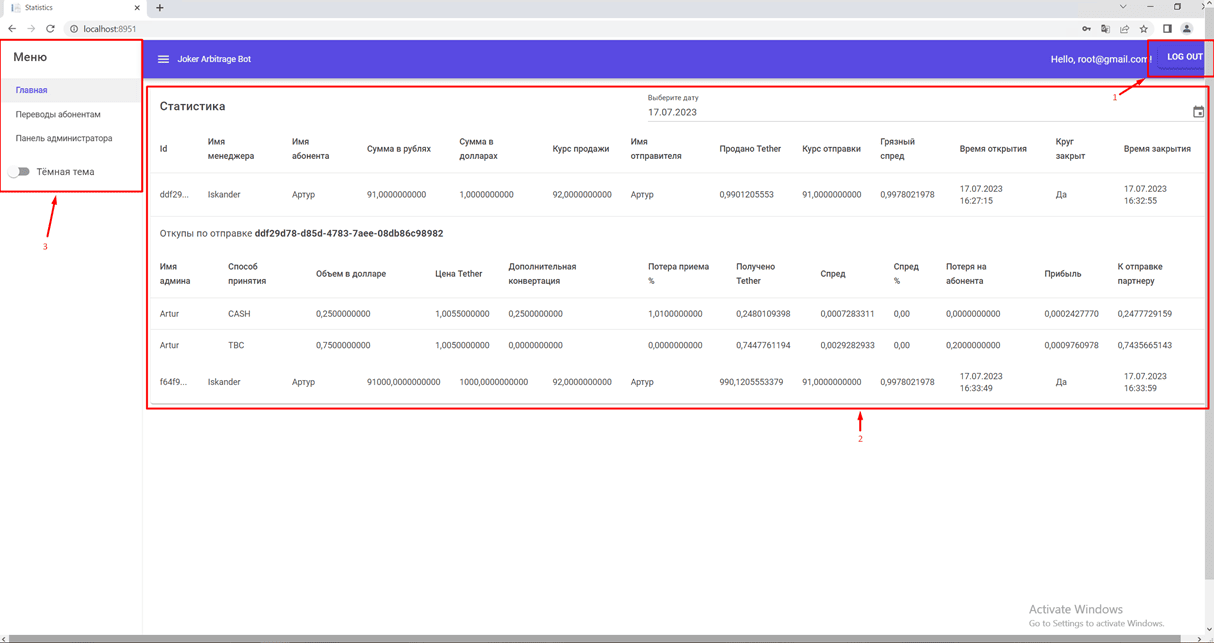Toggle the Тёмная тема dark theme switch
This screenshot has width=1214, height=643.
pos(19,171)
